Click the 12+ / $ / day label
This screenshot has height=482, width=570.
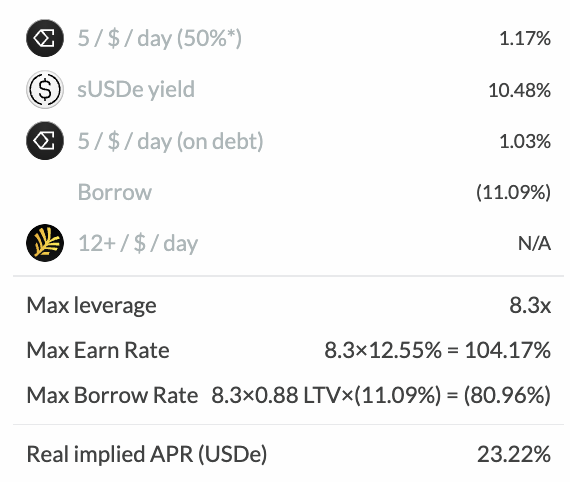[138, 243]
